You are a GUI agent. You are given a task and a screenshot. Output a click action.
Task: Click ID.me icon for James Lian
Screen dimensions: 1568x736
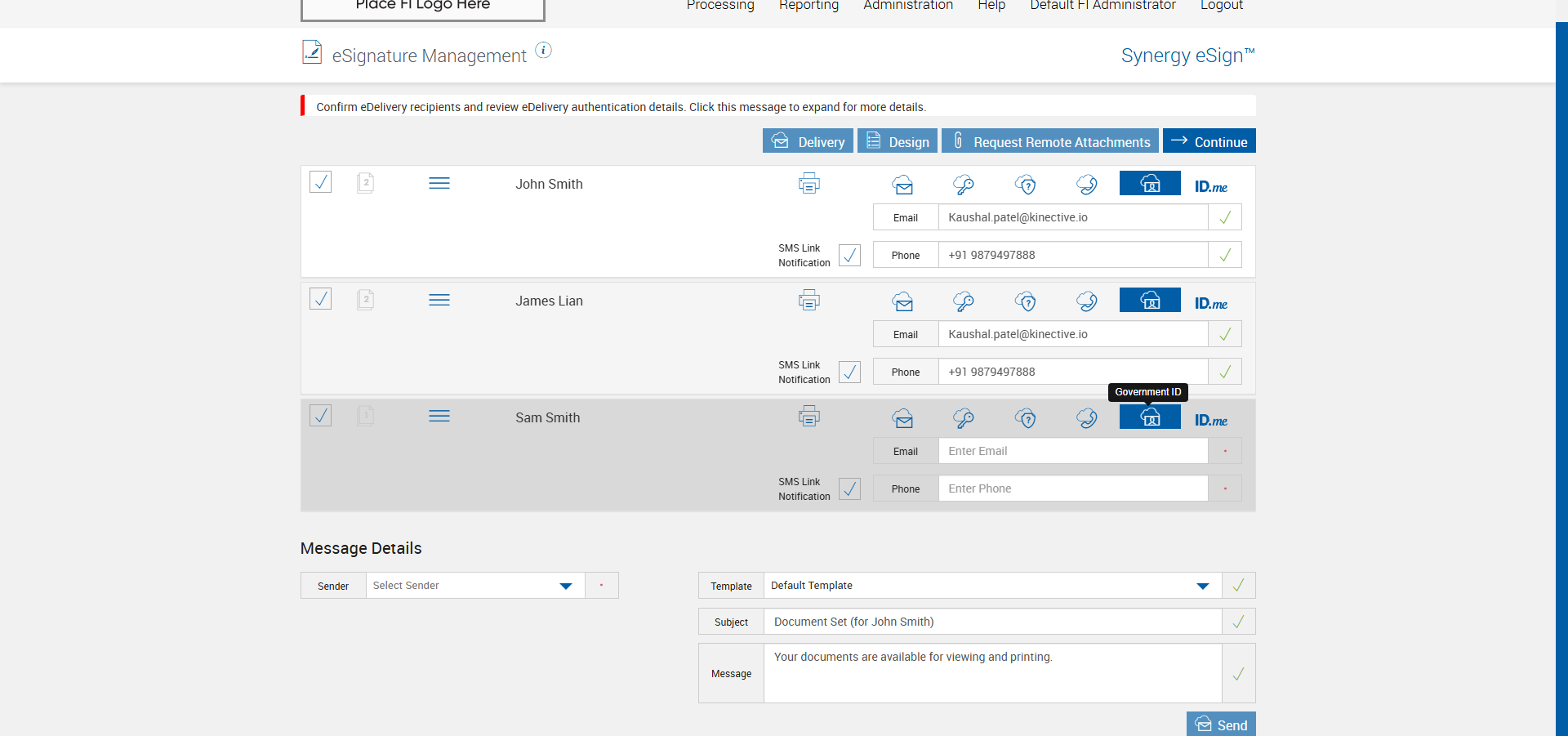1211,304
